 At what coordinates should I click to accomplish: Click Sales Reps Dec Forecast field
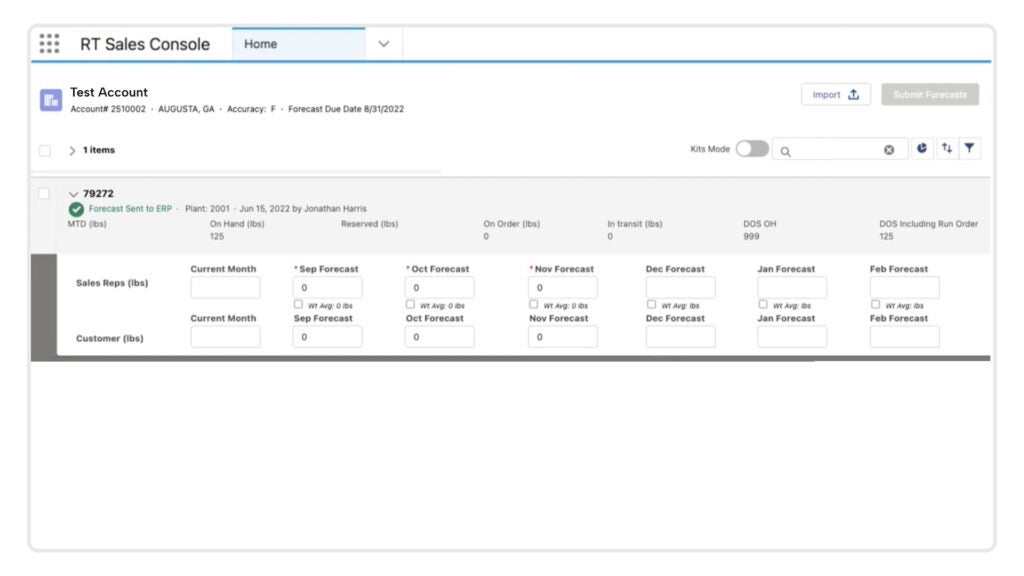pyautogui.click(x=680, y=287)
